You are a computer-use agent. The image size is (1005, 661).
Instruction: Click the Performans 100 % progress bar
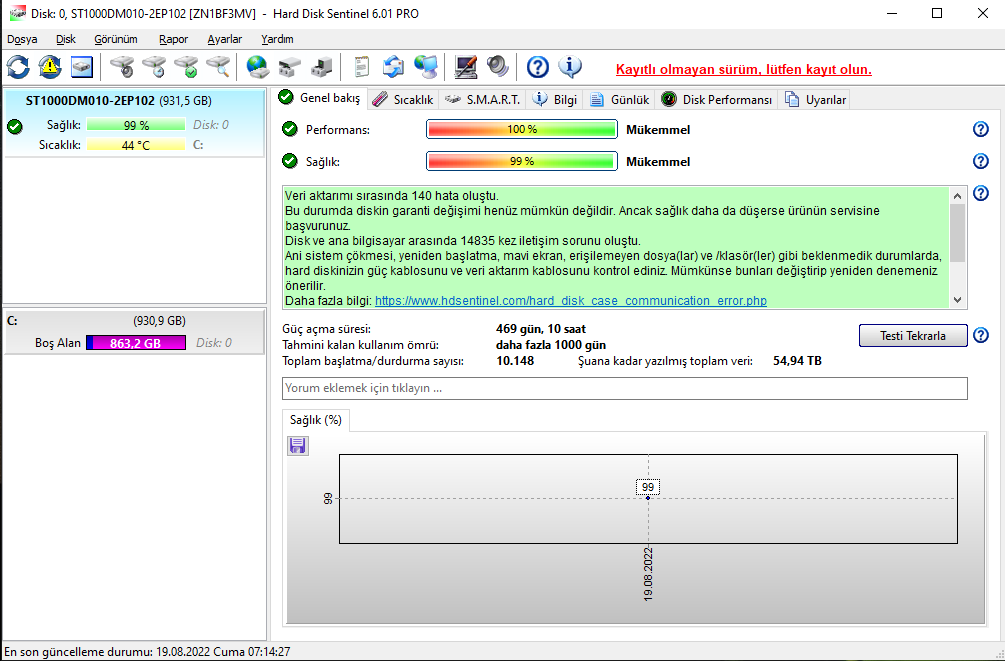(522, 129)
